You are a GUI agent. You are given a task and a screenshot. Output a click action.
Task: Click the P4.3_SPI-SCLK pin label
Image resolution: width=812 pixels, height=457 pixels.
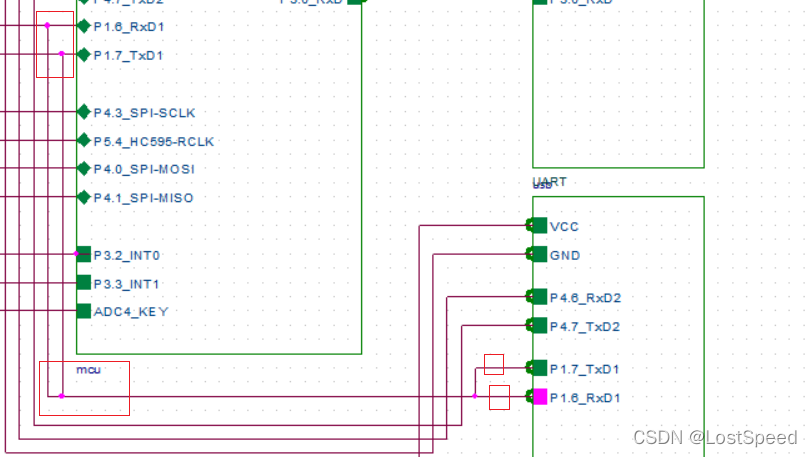144,113
